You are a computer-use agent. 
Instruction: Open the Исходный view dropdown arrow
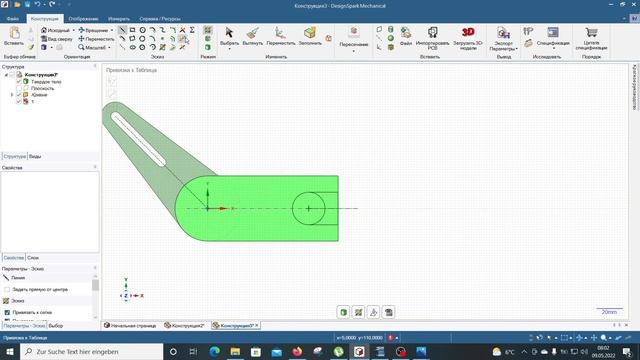tap(73, 30)
